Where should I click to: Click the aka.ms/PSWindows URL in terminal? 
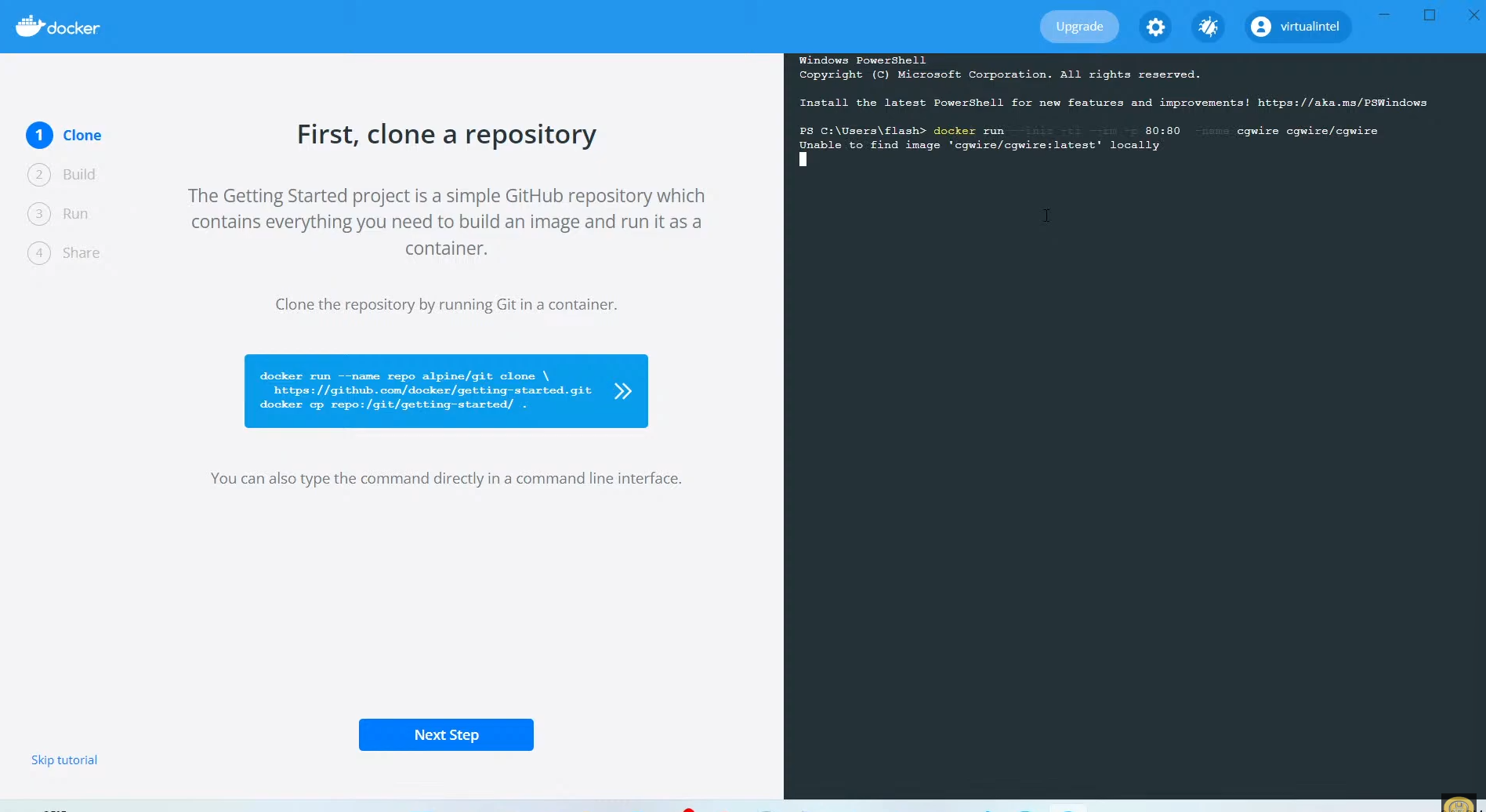(1342, 103)
